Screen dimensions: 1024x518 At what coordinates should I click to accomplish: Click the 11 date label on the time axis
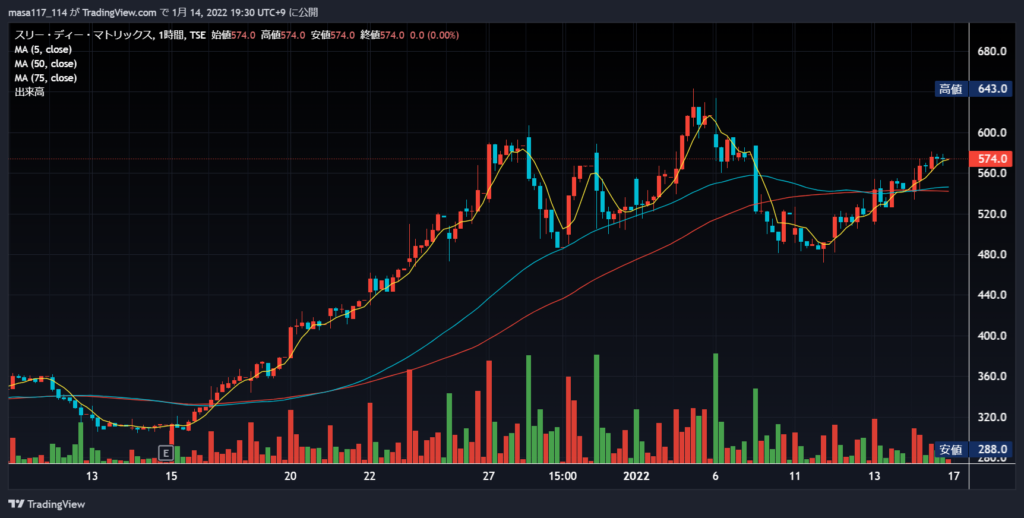tap(795, 476)
